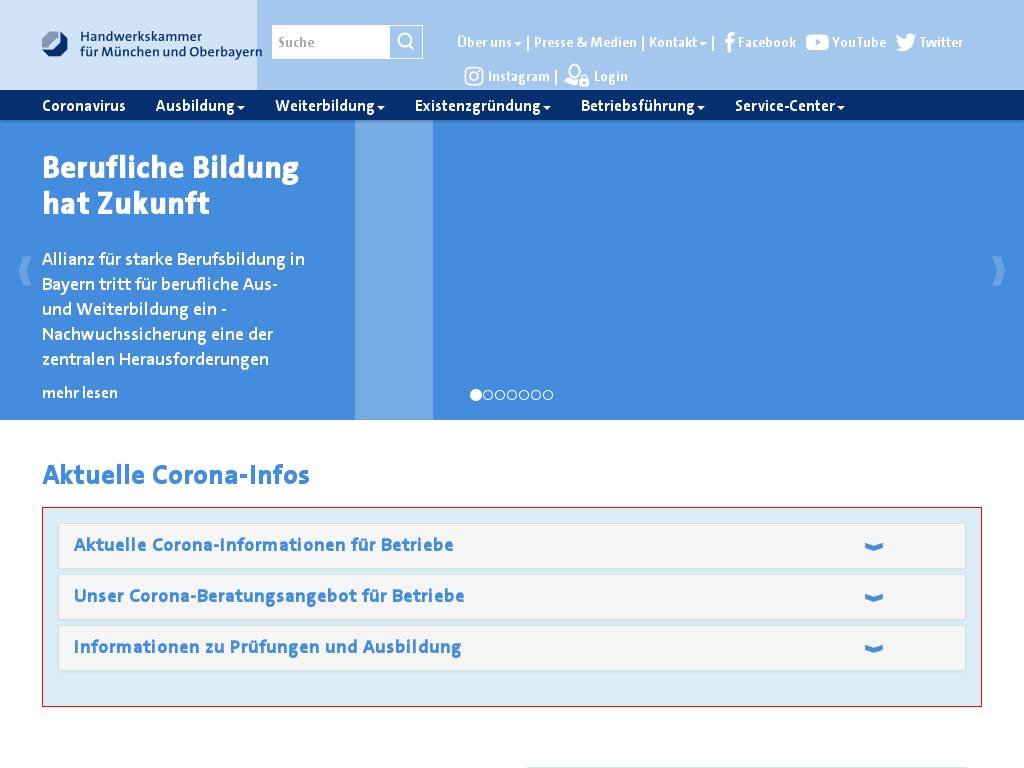Open Presse & Medien link
Screen dimensions: 1024x768
pyautogui.click(x=585, y=42)
